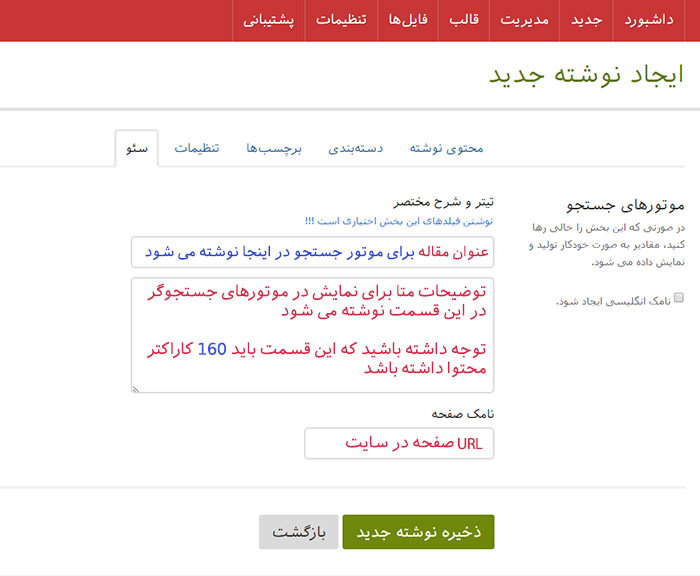The width and height of the screenshot is (700, 576).
Task: Select the تیتر و شرح مختصر label
Action: (443, 203)
